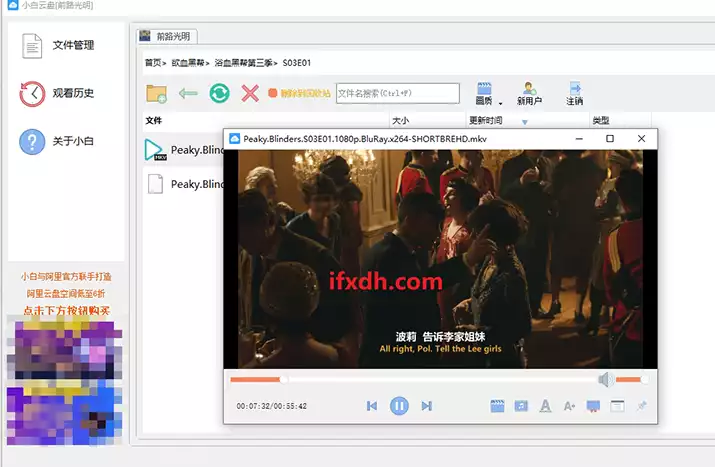Skip to the next video

pos(427,405)
